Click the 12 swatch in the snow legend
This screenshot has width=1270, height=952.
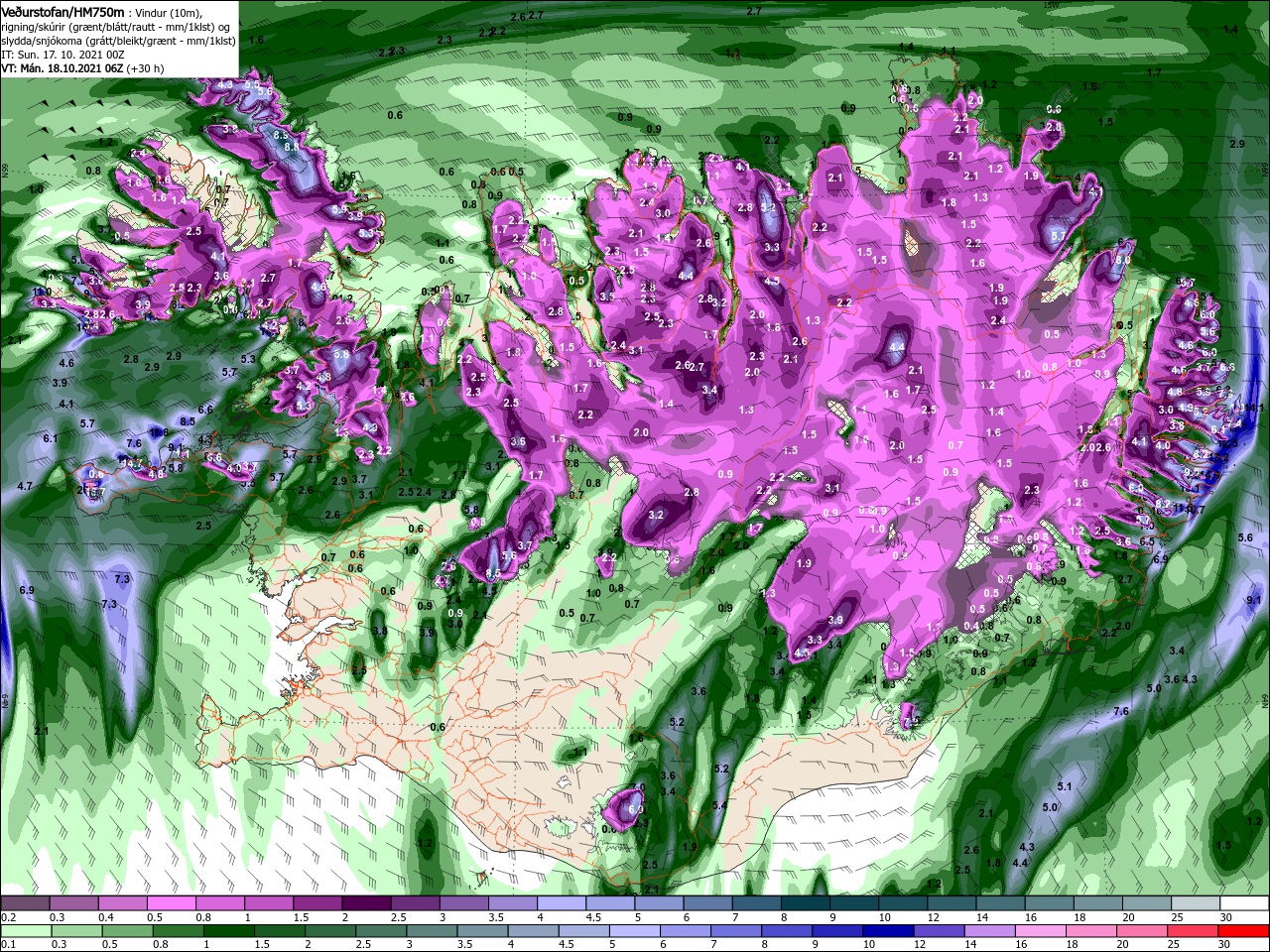point(952,903)
